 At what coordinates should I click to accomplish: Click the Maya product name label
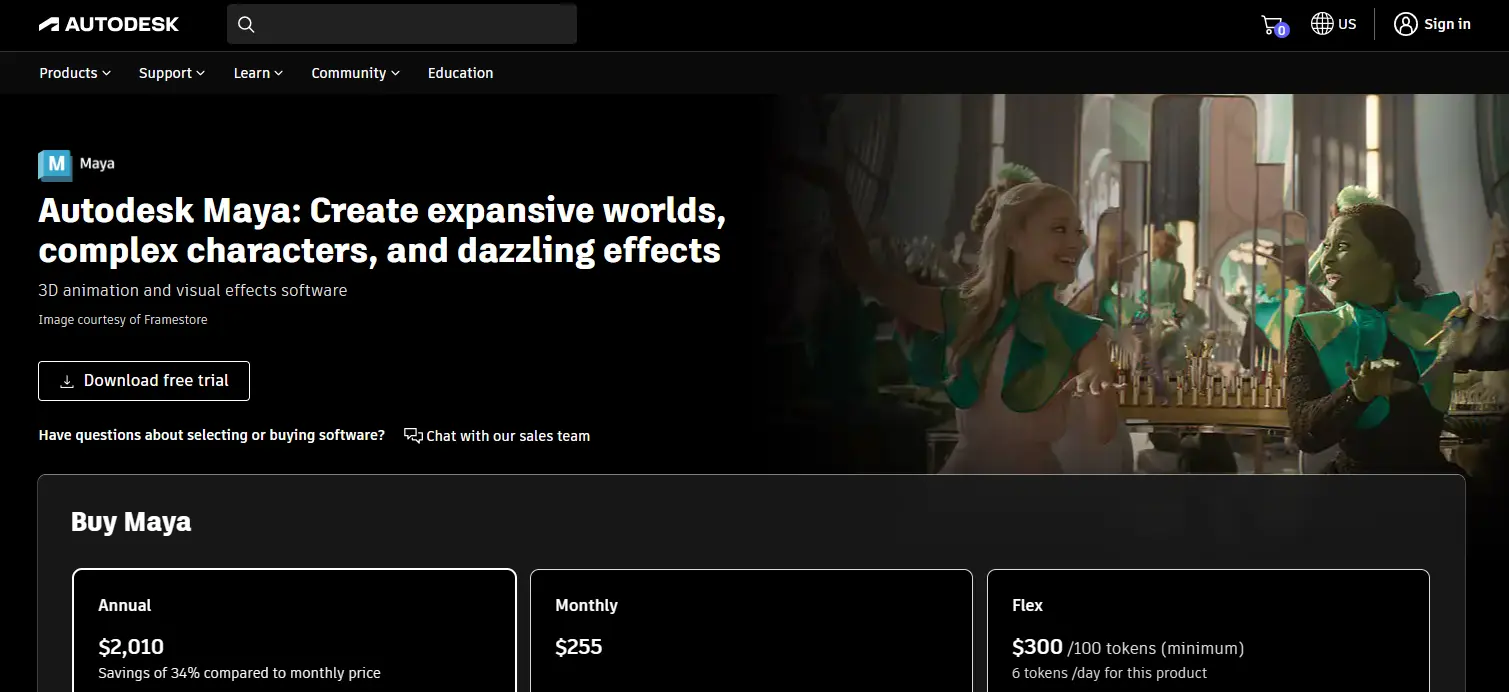coord(97,164)
